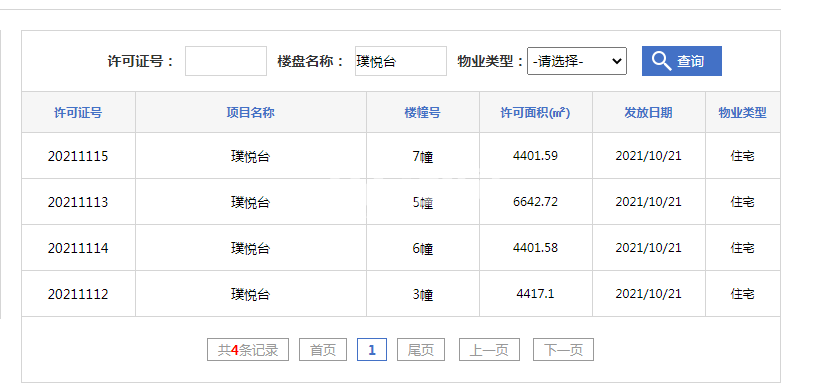Select page number 1
The width and height of the screenshot is (819, 387).
tap(372, 350)
